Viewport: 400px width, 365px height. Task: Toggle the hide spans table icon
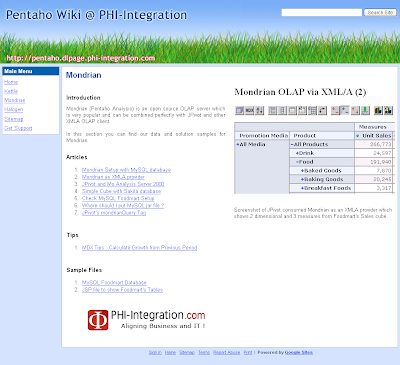tap(283, 110)
